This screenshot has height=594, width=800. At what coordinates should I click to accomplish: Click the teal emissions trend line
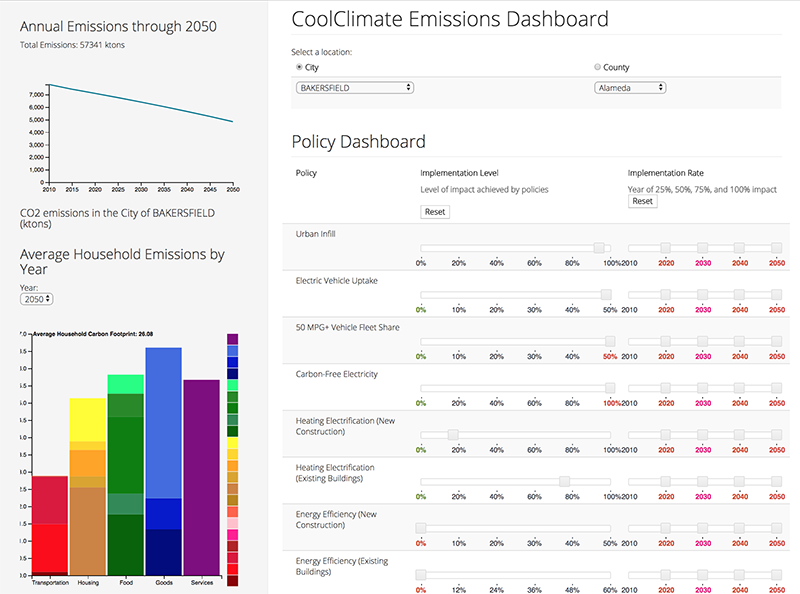(141, 103)
